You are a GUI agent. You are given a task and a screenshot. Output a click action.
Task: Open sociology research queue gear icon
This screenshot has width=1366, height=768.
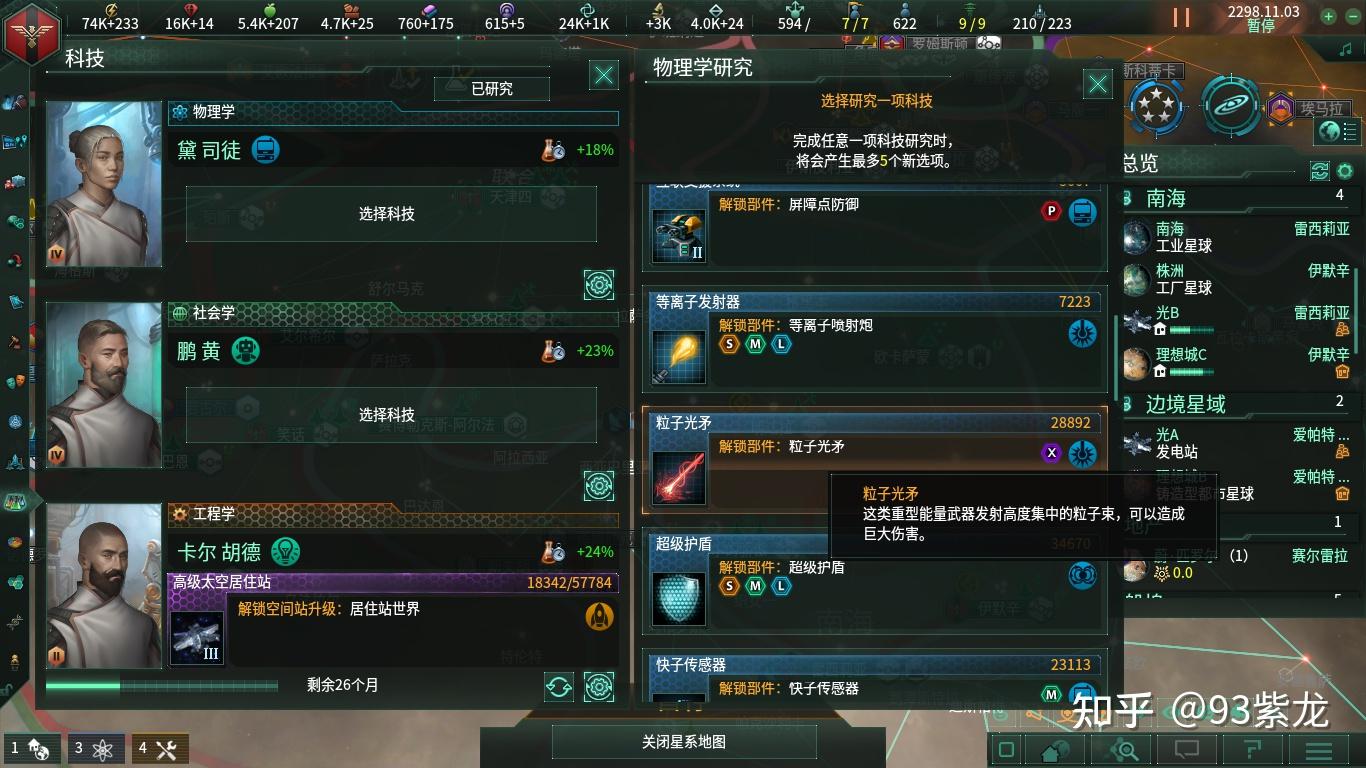tap(599, 486)
